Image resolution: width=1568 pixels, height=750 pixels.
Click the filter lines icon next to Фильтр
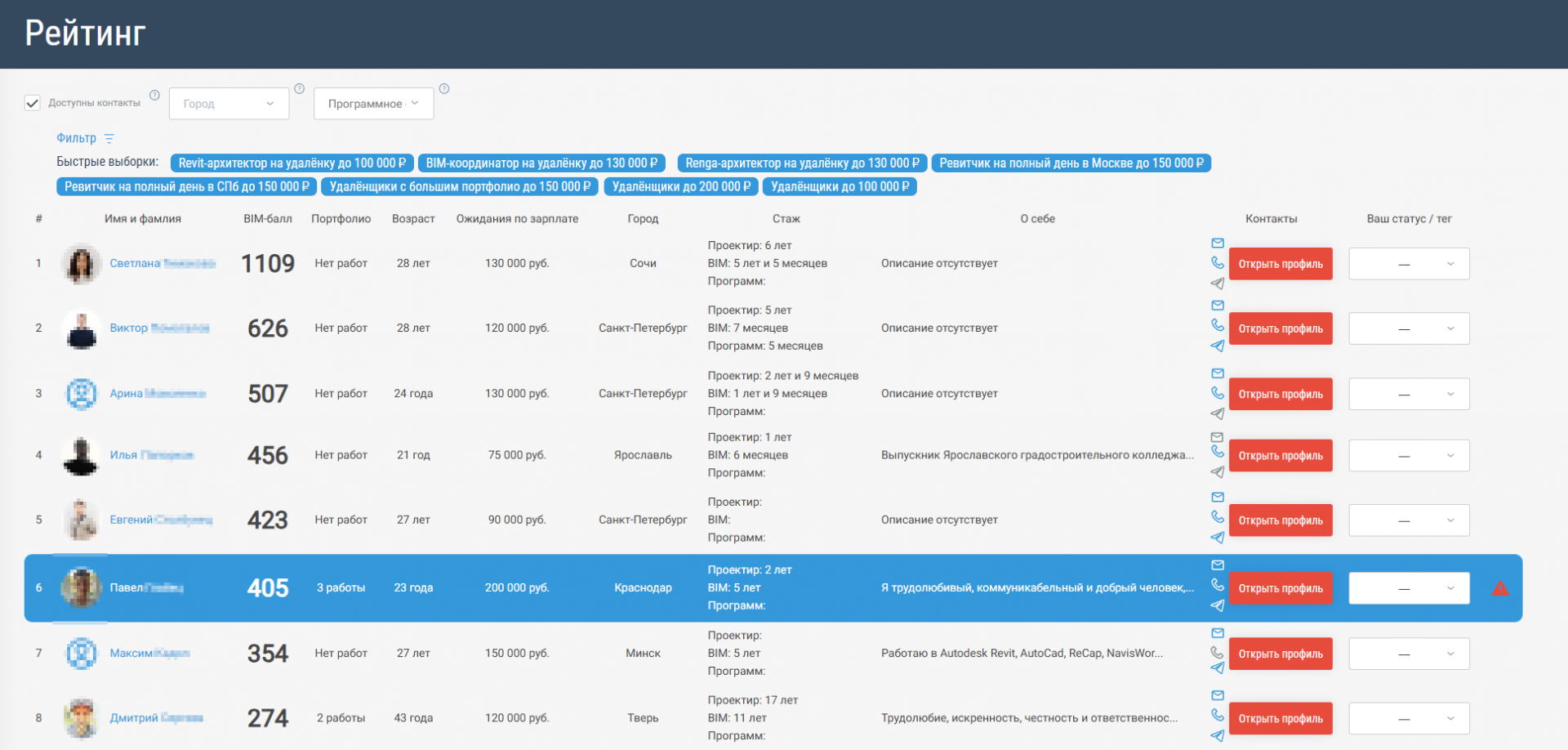coord(109,139)
